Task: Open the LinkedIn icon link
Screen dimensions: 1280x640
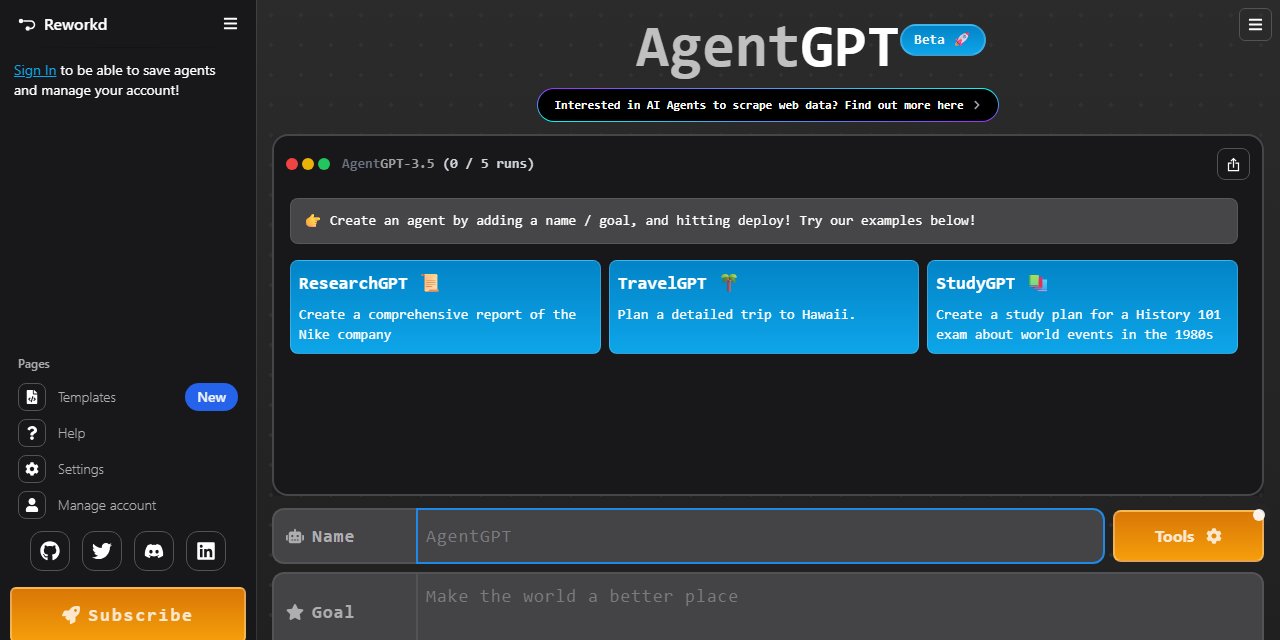Action: point(206,551)
